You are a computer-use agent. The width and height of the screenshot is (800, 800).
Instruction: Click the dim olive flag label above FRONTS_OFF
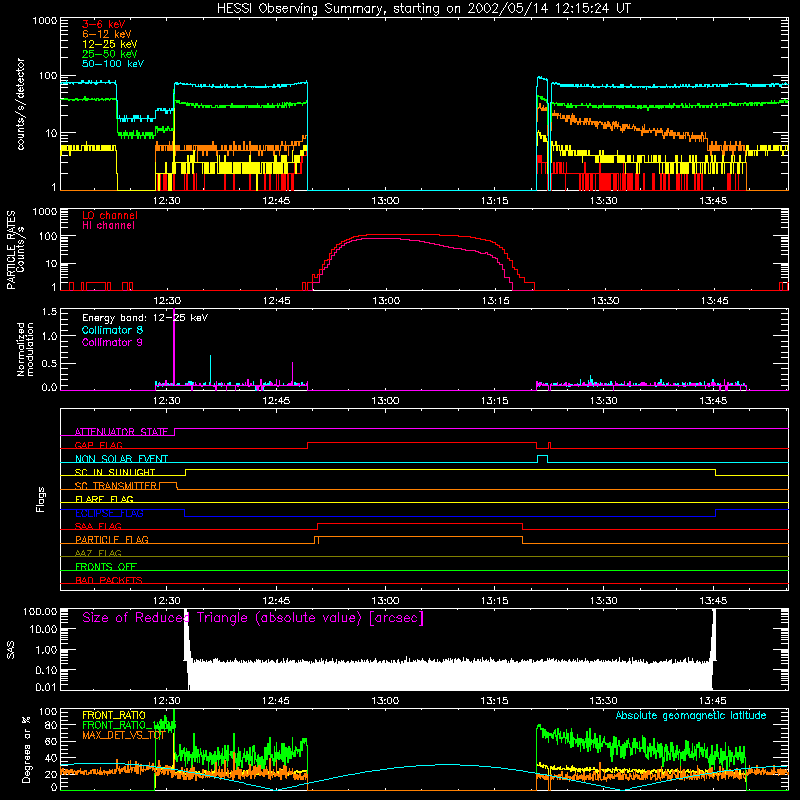[98, 553]
